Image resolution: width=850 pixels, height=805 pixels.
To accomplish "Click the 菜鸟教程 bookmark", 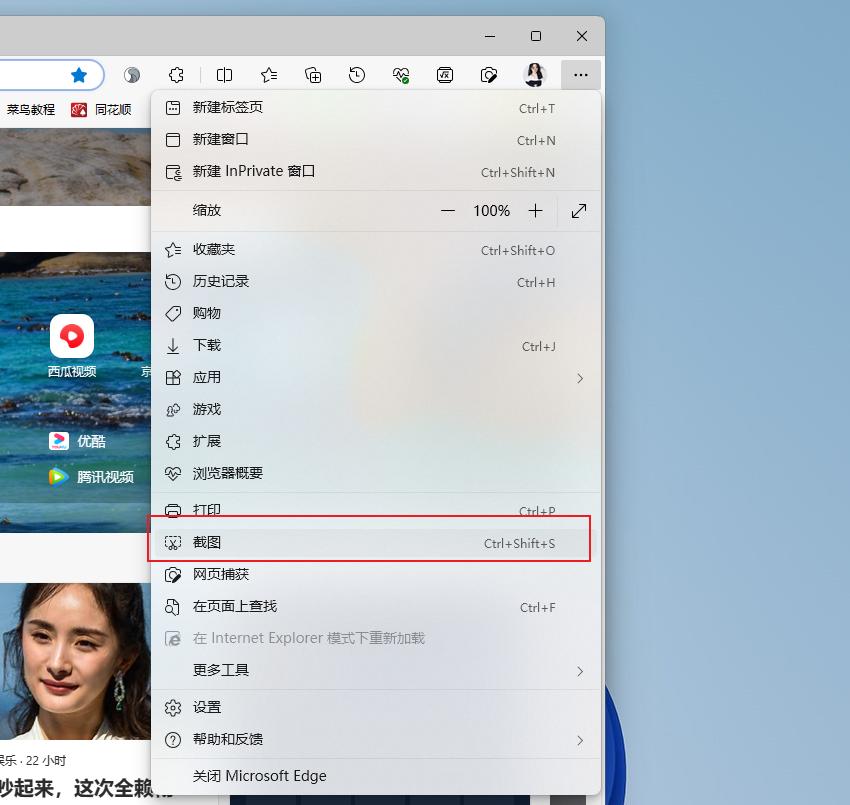I will [32, 110].
